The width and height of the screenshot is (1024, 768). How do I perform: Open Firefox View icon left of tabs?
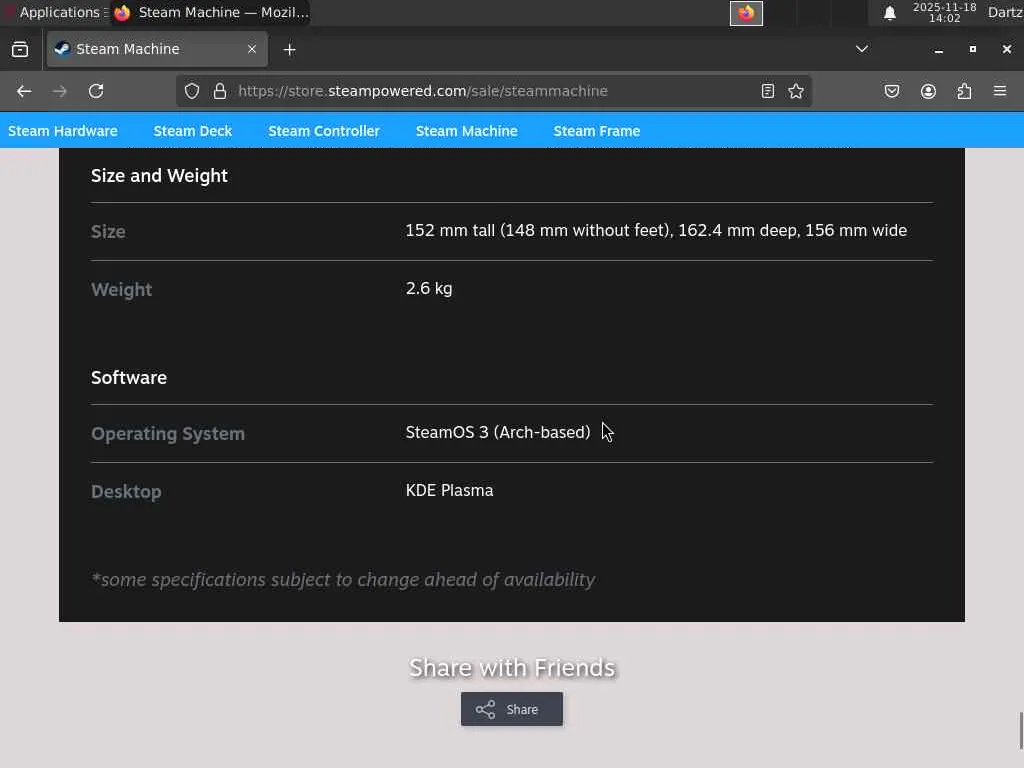pyautogui.click(x=20, y=50)
